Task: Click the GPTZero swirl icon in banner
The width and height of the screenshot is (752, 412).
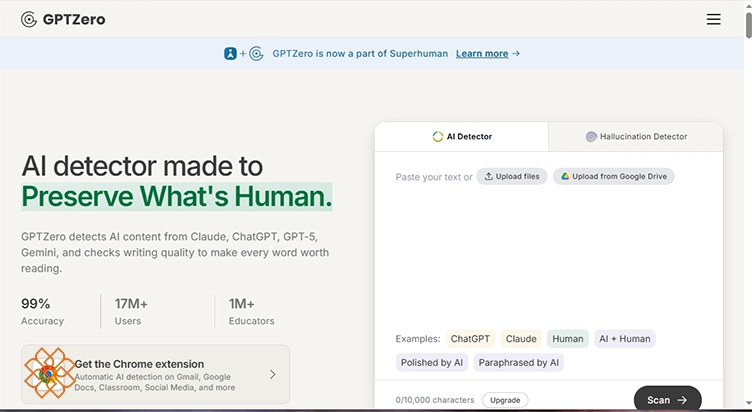Action: coord(257,54)
